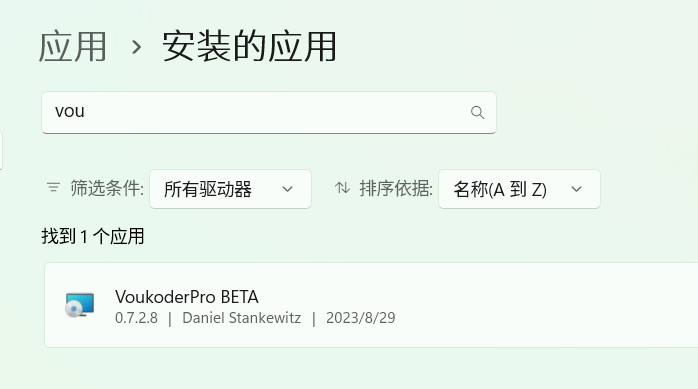Screen dimensions: 698x389
Task: Click the version 0.7.2.8 text
Action: pos(136,318)
